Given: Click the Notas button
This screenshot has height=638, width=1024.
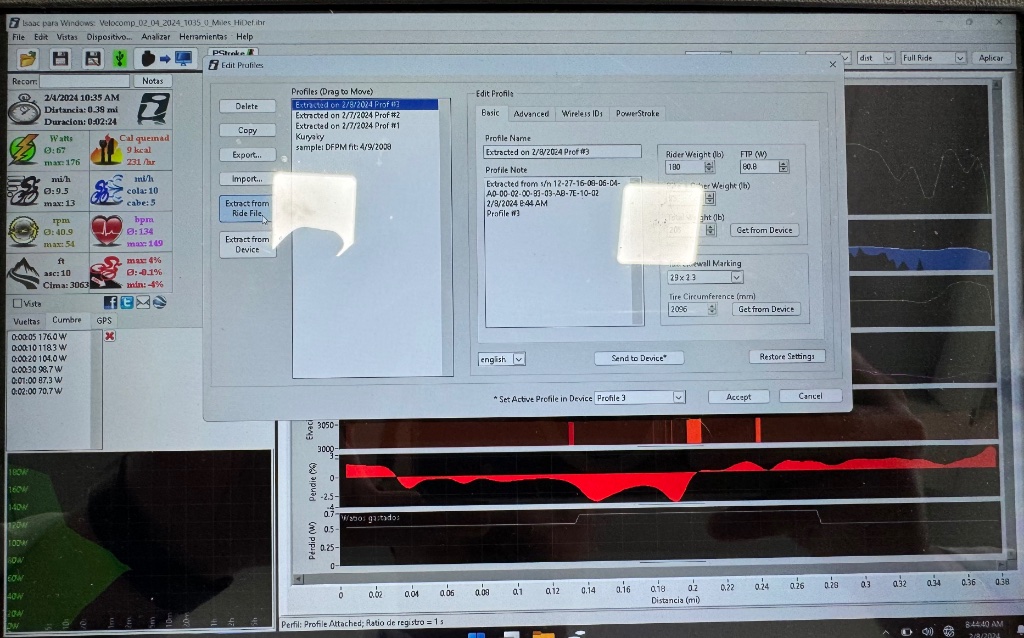Looking at the screenshot, I should click(x=152, y=81).
